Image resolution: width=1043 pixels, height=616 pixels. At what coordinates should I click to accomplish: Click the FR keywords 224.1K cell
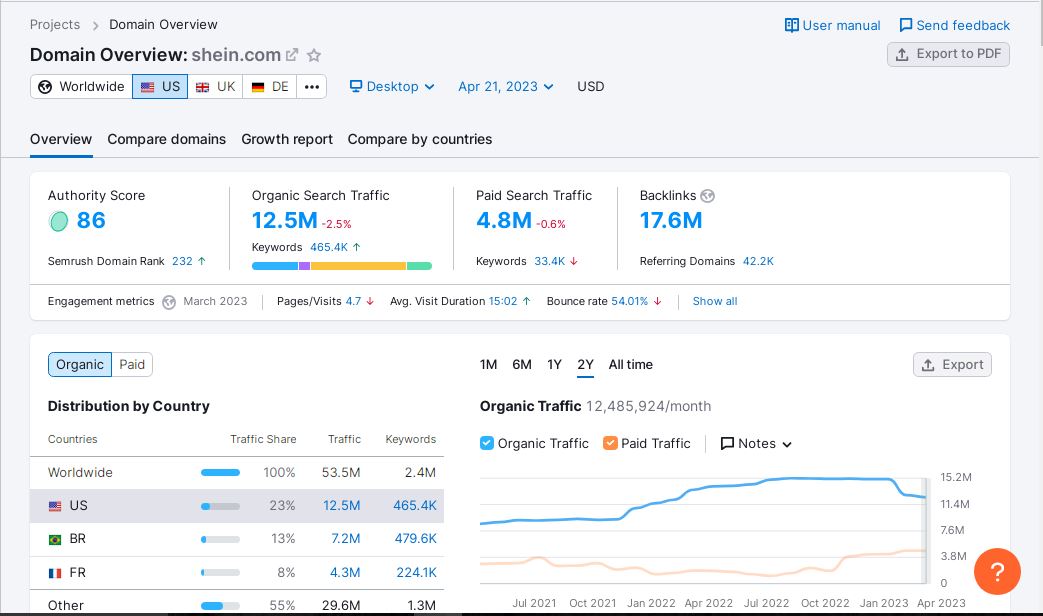point(416,573)
